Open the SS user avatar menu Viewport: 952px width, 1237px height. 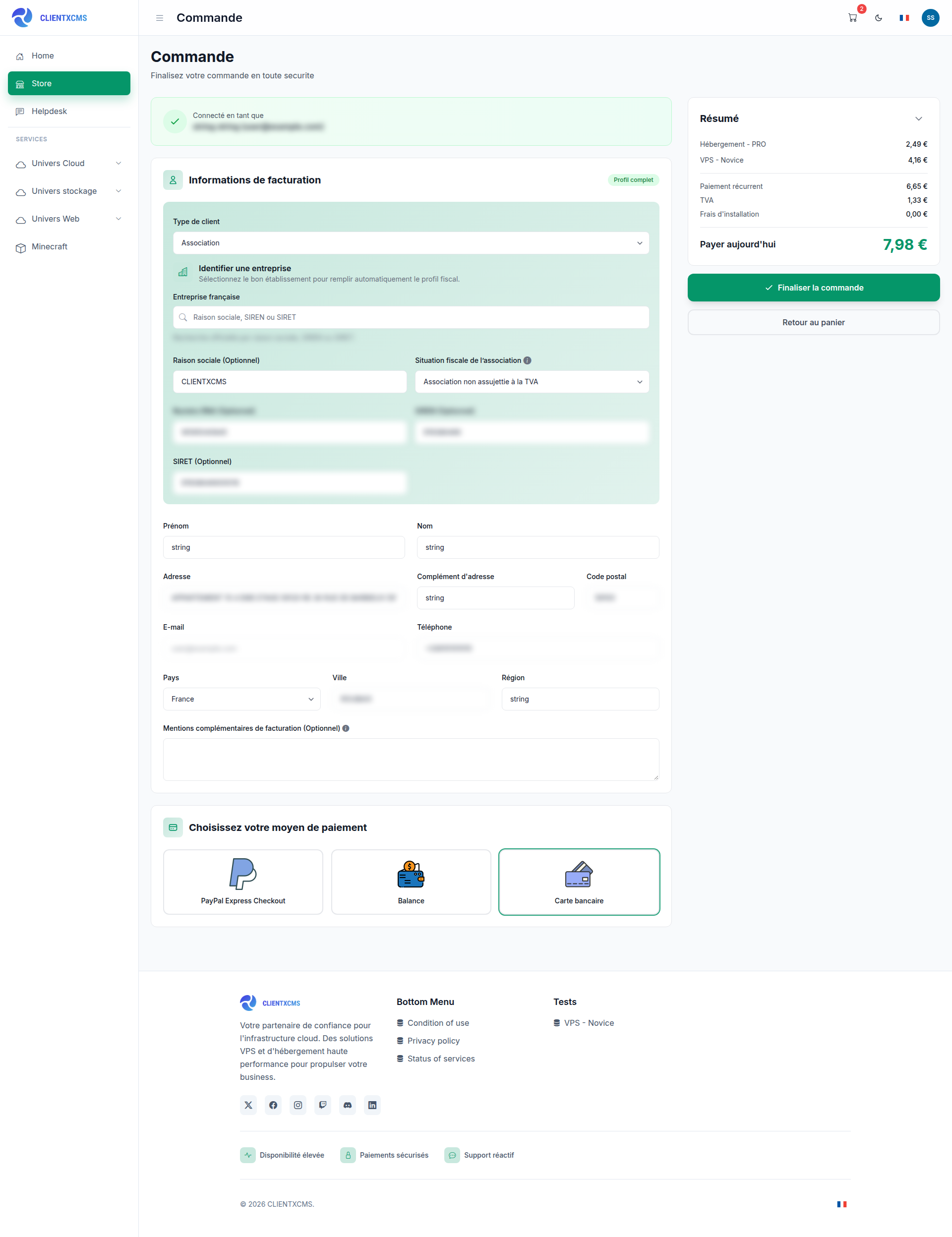(931, 17)
